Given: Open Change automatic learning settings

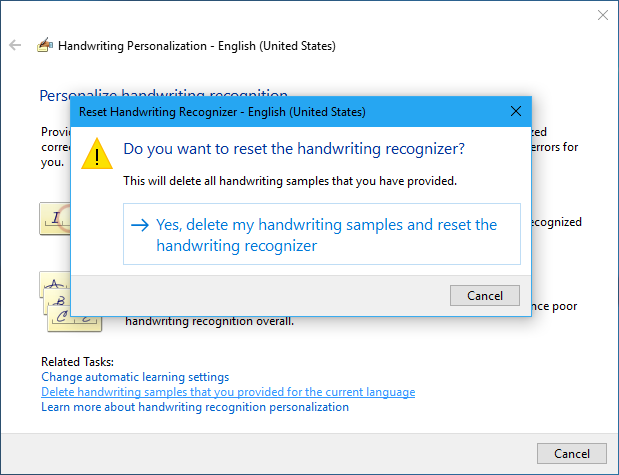Looking at the screenshot, I should coord(135,377).
